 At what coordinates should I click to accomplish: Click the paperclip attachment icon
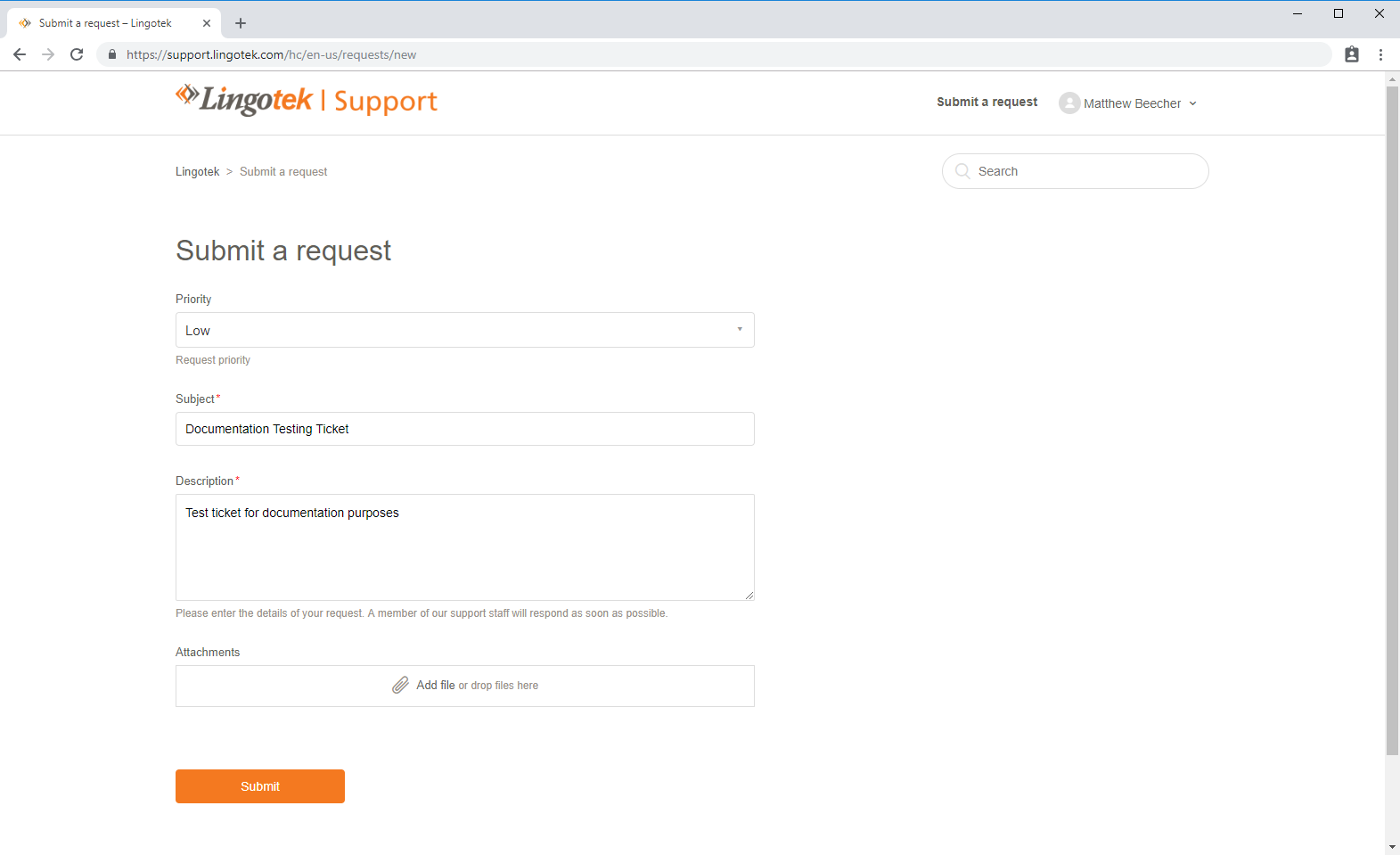tap(401, 685)
